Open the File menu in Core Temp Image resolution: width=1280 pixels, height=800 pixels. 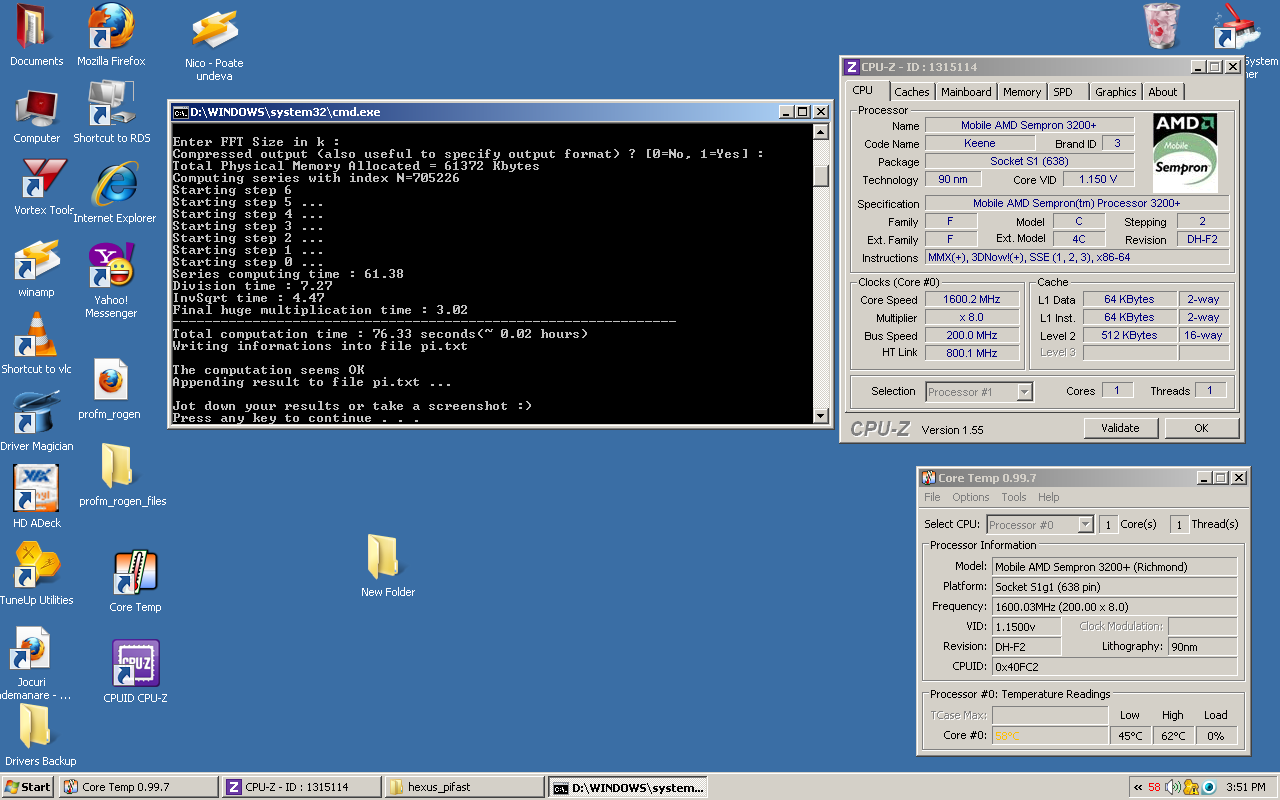click(932, 497)
